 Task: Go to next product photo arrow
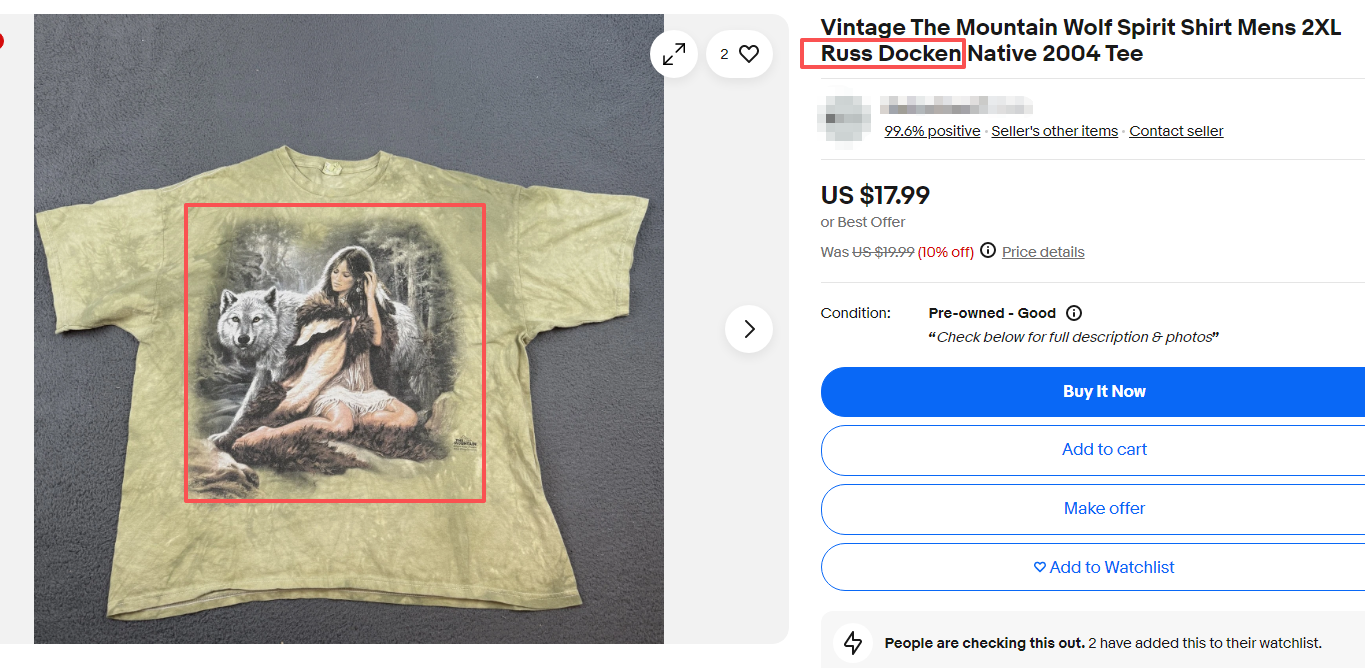click(749, 329)
